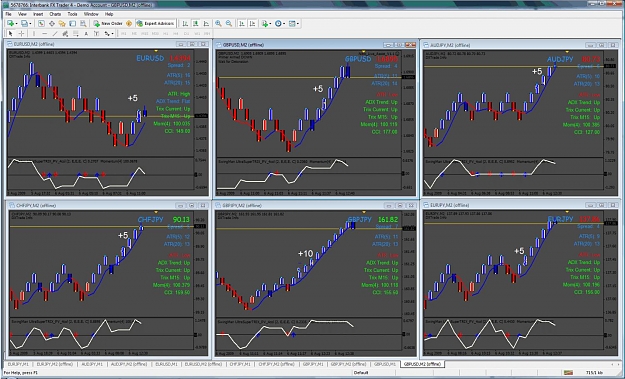
Task: Zoom in on the chart
Action: click(x=218, y=24)
